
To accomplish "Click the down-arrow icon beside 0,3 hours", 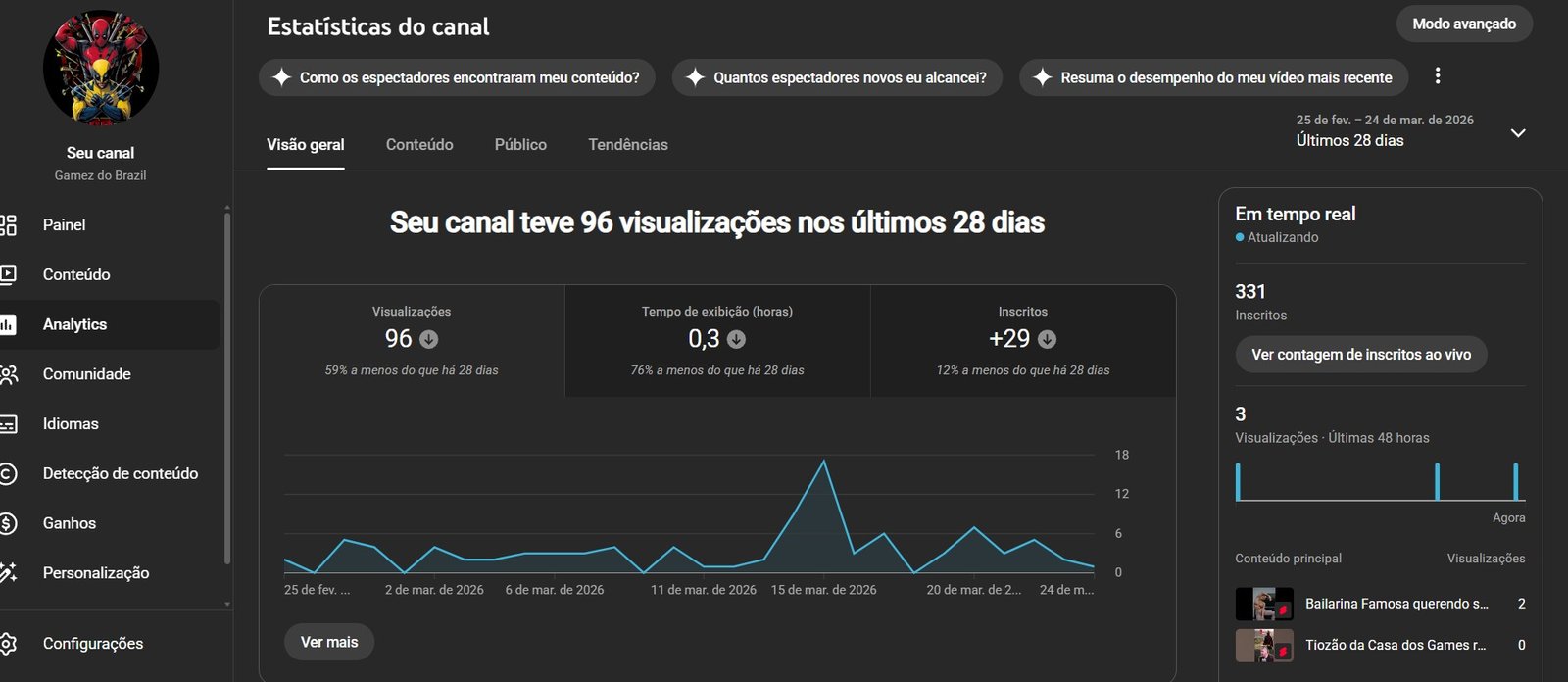I will (737, 339).
